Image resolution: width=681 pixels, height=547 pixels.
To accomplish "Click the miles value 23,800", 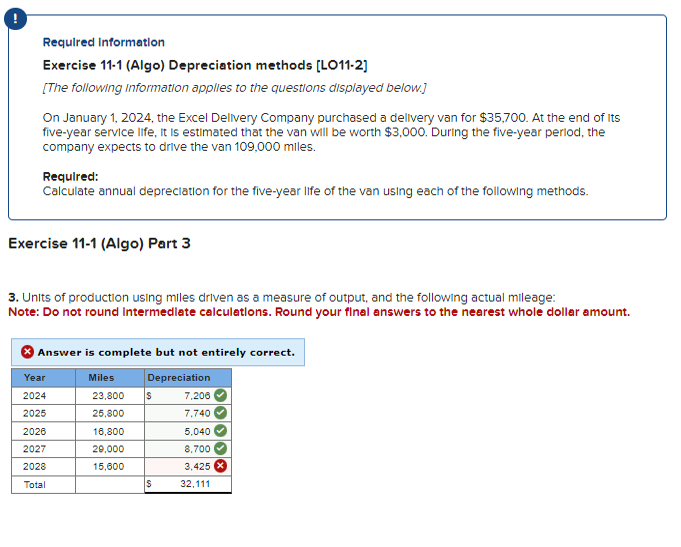I will (x=108, y=396).
